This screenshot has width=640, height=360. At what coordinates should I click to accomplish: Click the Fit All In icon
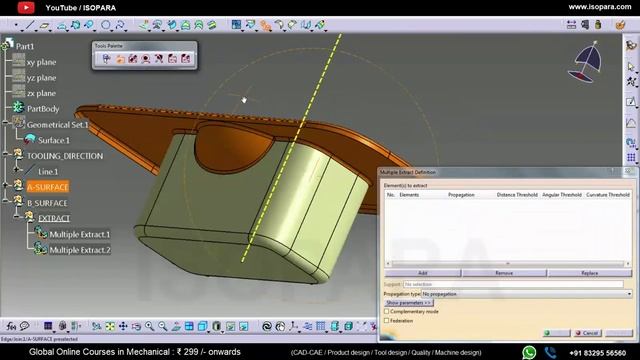[110, 326]
